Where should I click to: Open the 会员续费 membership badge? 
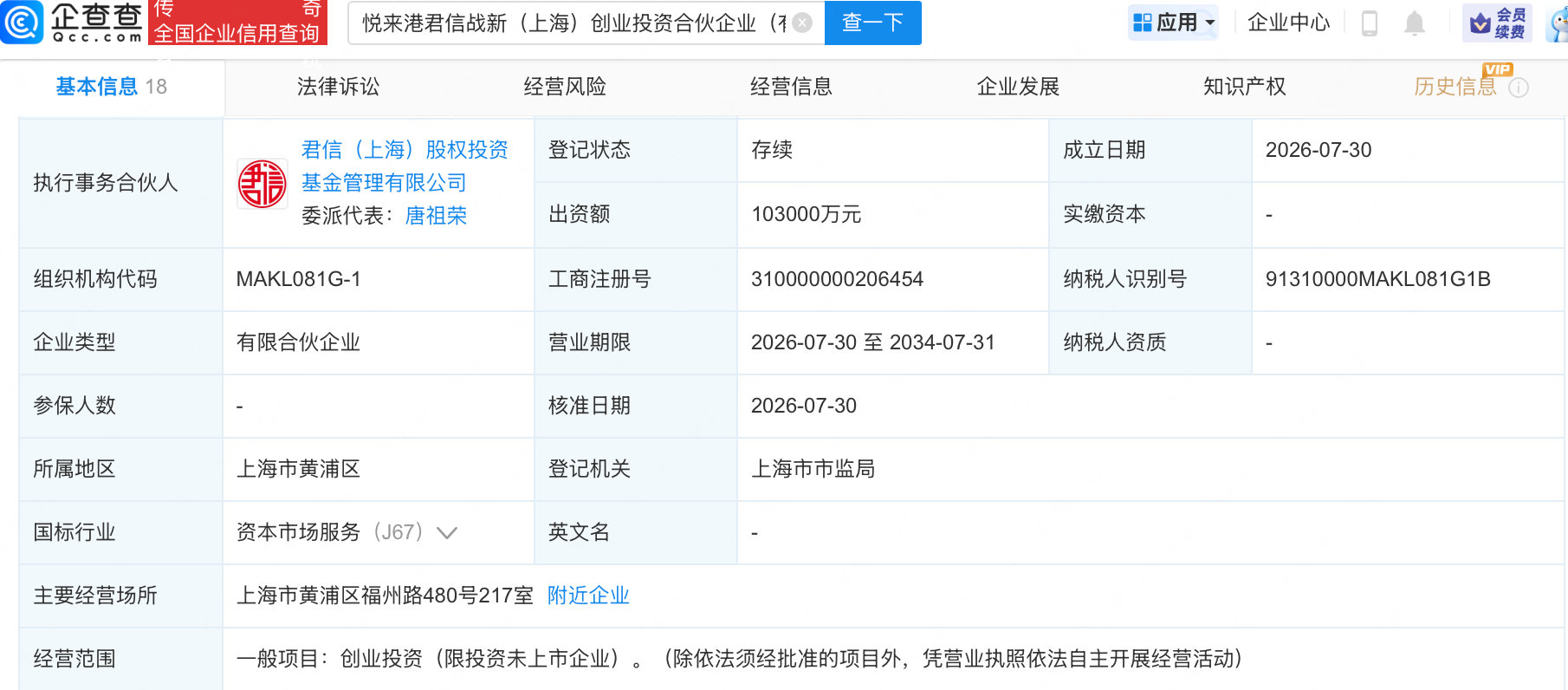(x=1497, y=23)
